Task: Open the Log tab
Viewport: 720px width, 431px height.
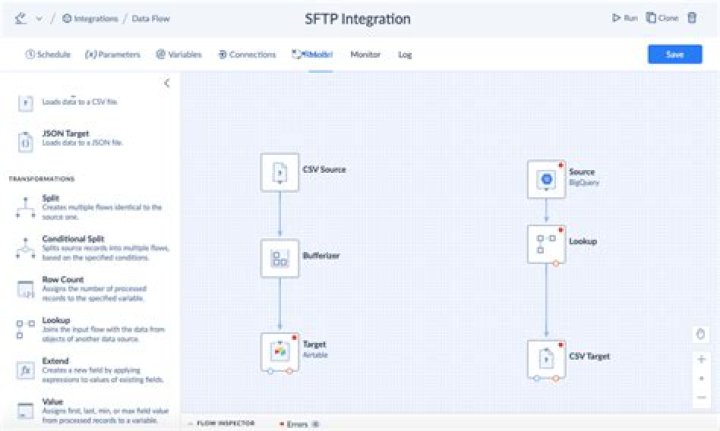Action: [405, 55]
